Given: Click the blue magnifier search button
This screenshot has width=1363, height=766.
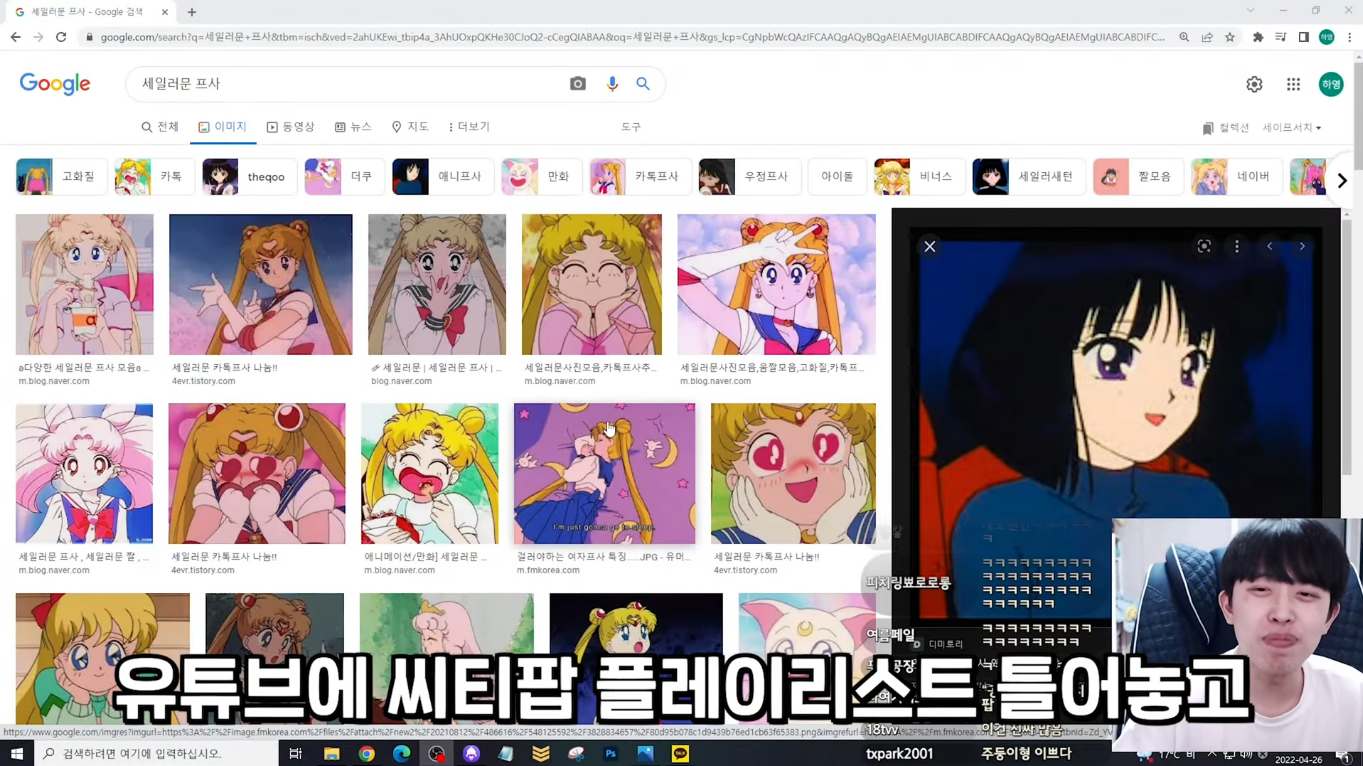Looking at the screenshot, I should pyautogui.click(x=643, y=84).
